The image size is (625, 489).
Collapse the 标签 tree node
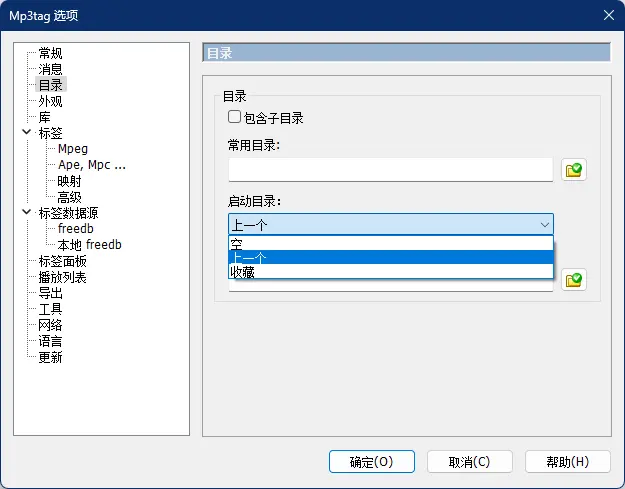tap(25, 133)
